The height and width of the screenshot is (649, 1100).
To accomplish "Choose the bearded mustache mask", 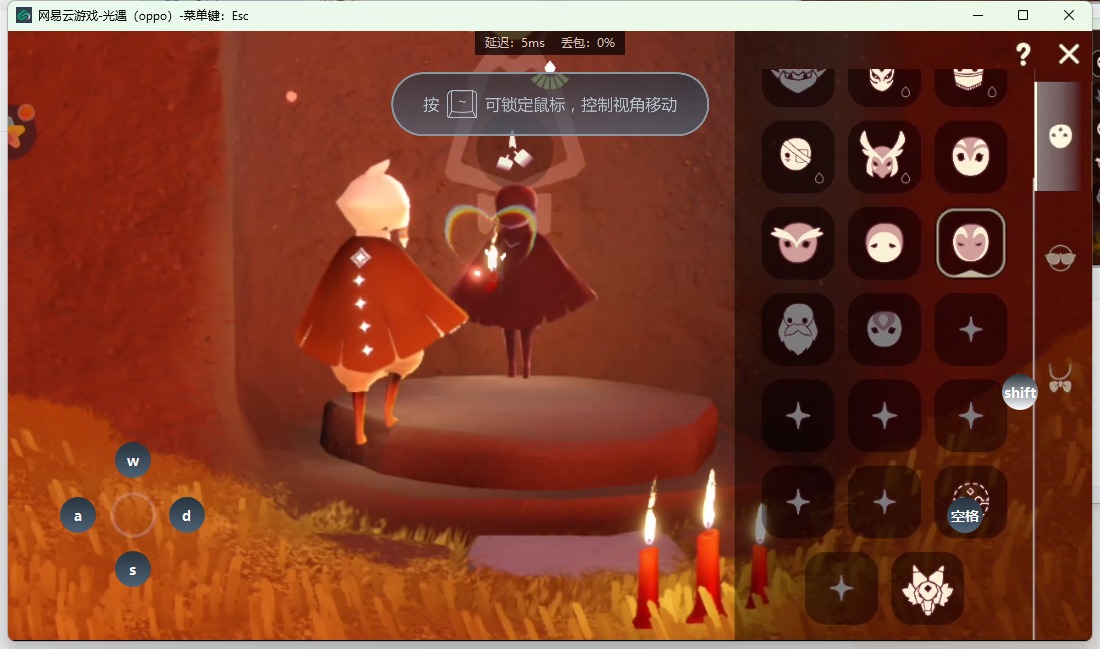I will (798, 329).
